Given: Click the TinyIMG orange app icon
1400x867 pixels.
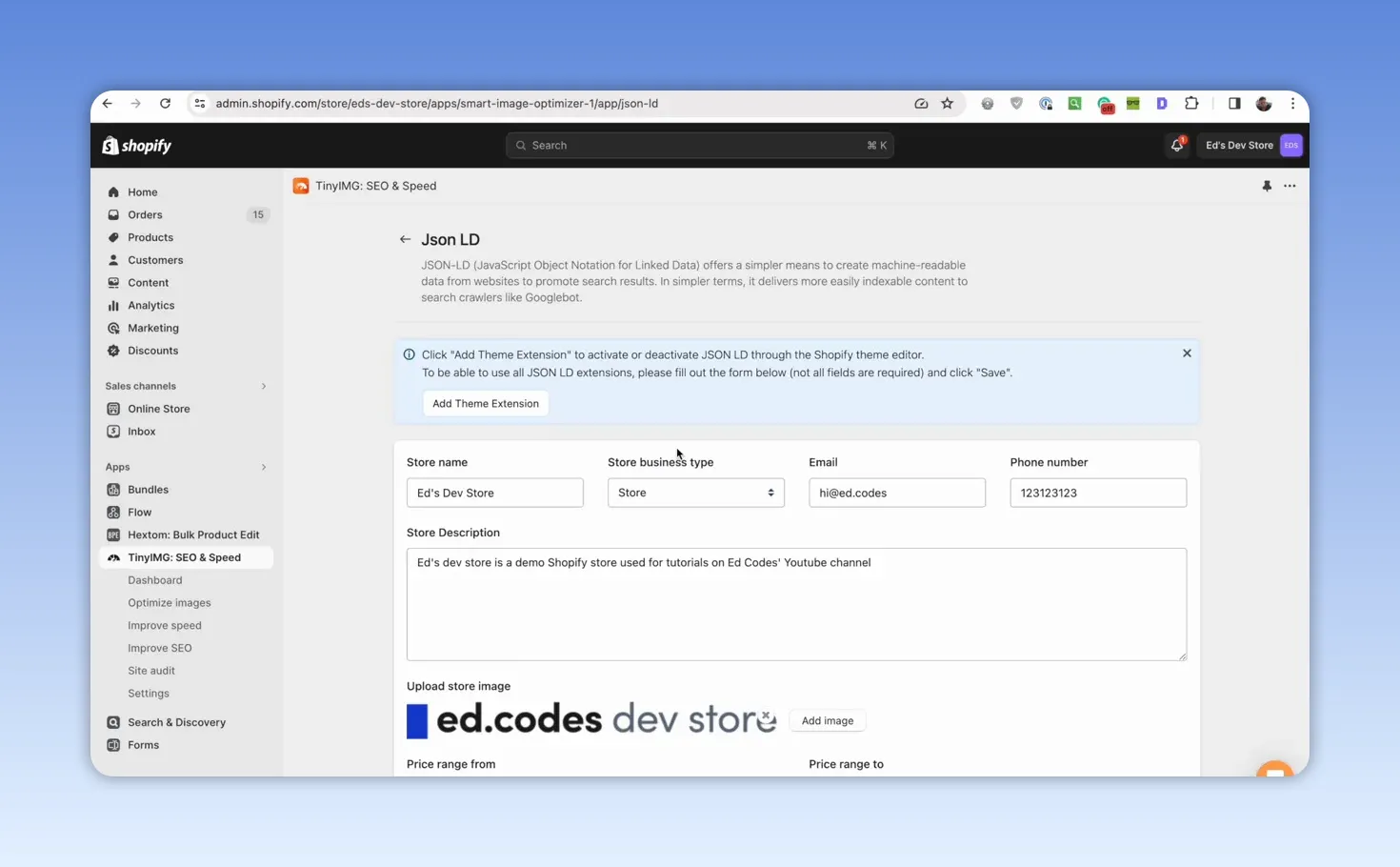Looking at the screenshot, I should click(x=301, y=186).
